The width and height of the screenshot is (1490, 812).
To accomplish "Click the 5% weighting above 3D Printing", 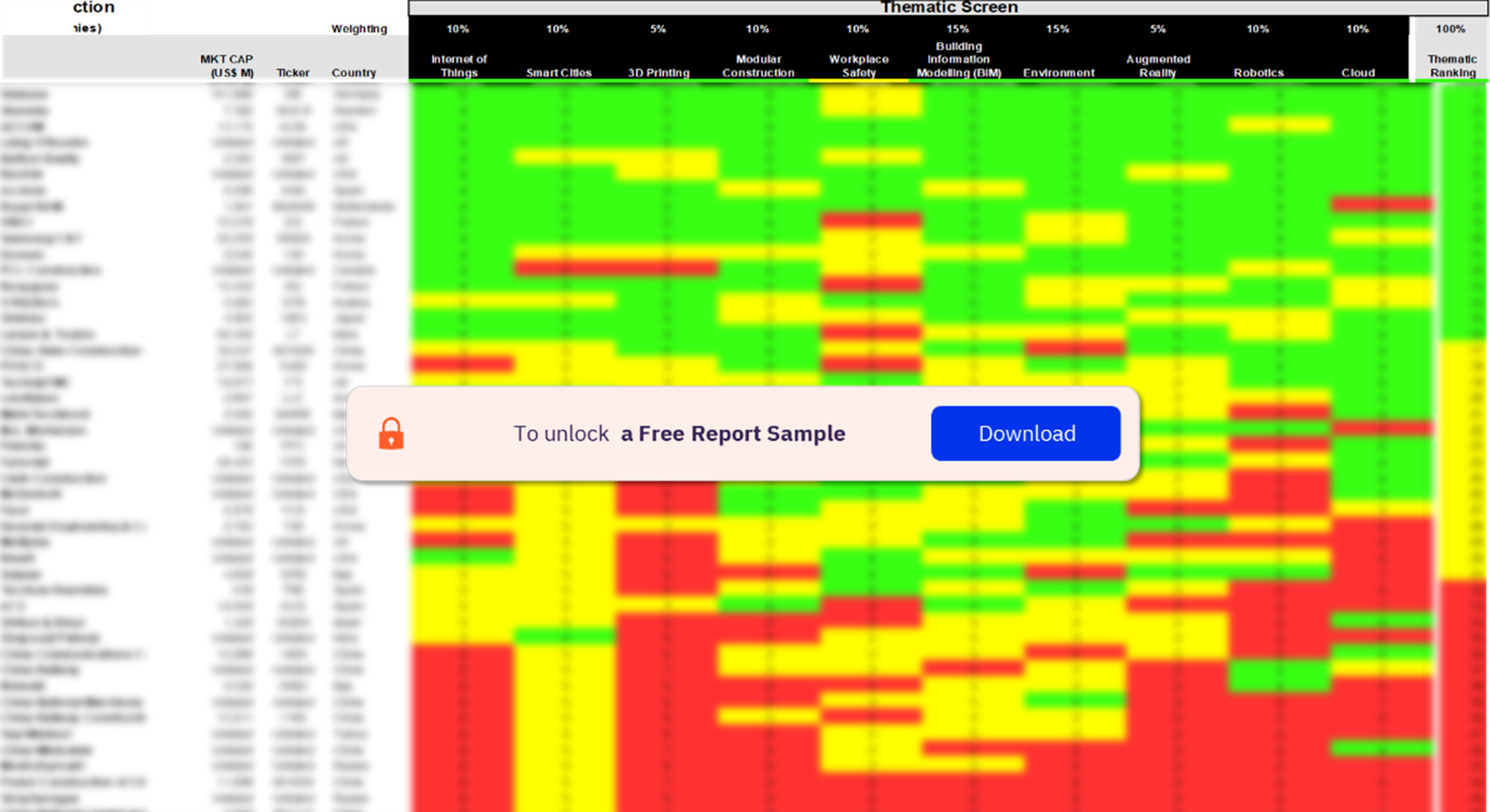I will 658,29.
